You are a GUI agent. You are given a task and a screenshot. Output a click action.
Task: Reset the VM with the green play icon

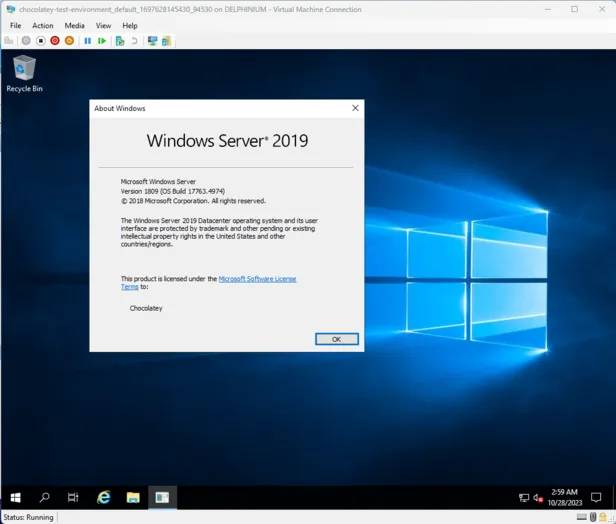tap(102, 41)
